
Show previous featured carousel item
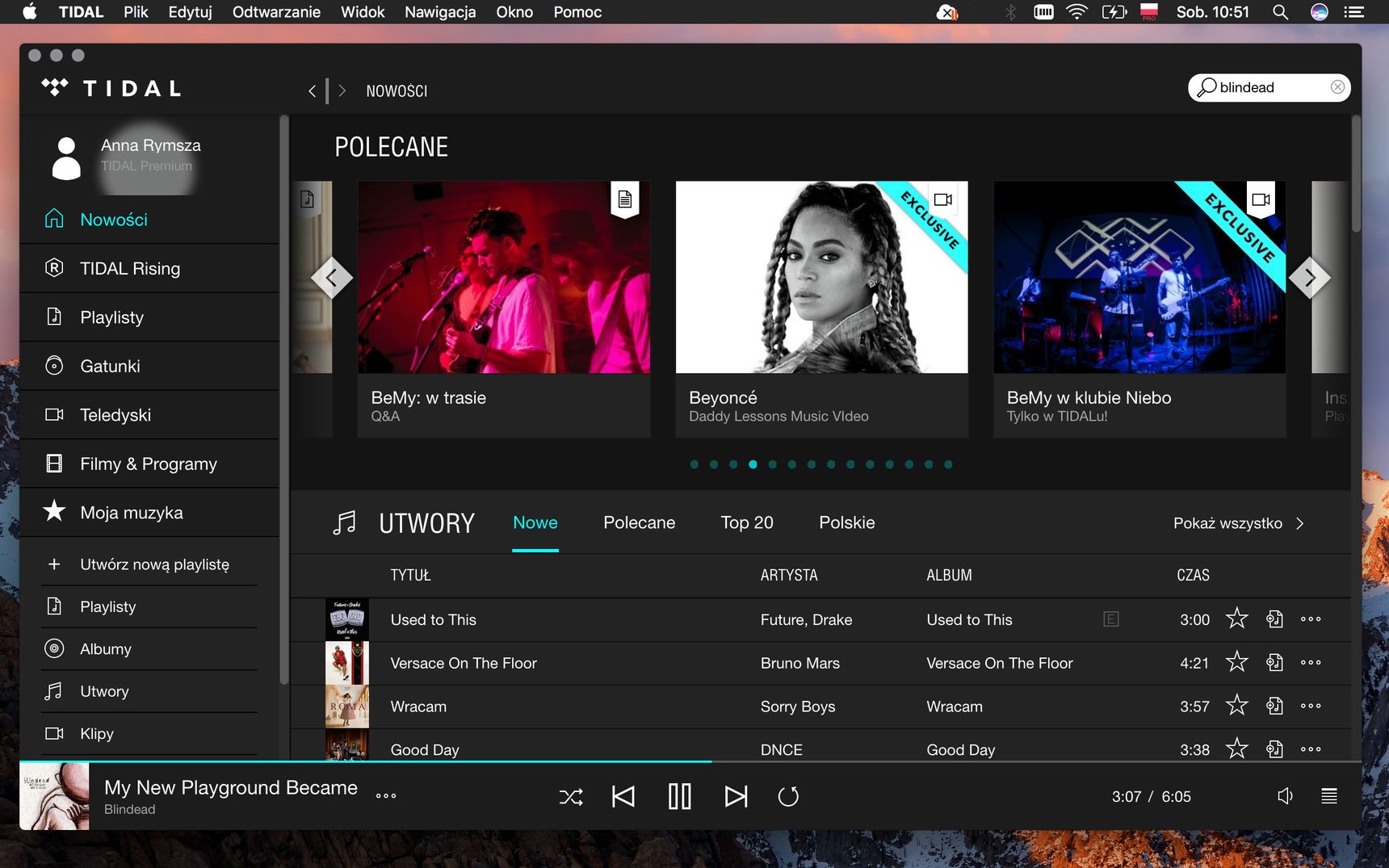pyautogui.click(x=331, y=278)
